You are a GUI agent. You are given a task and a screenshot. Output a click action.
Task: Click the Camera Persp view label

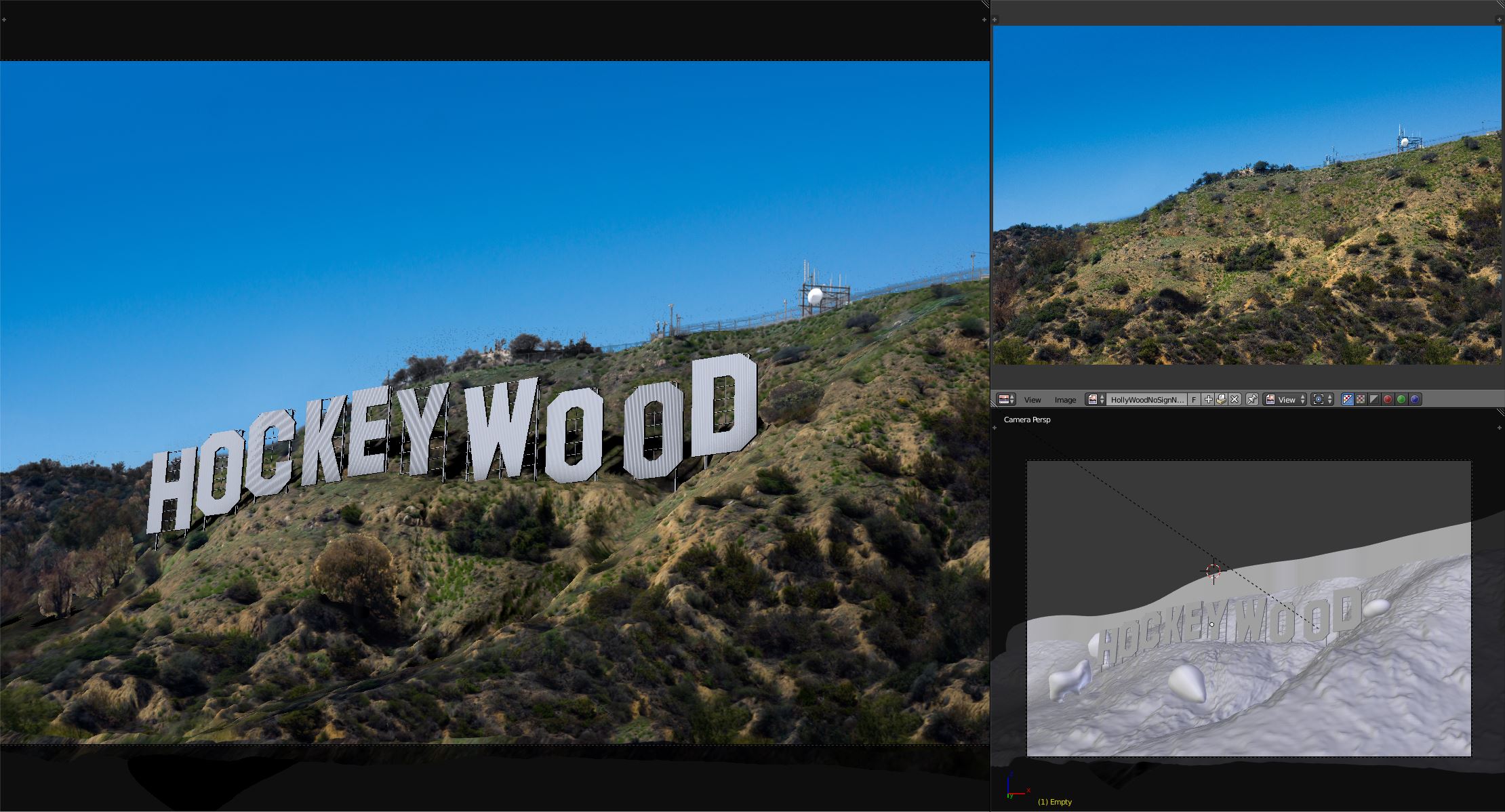click(1027, 420)
